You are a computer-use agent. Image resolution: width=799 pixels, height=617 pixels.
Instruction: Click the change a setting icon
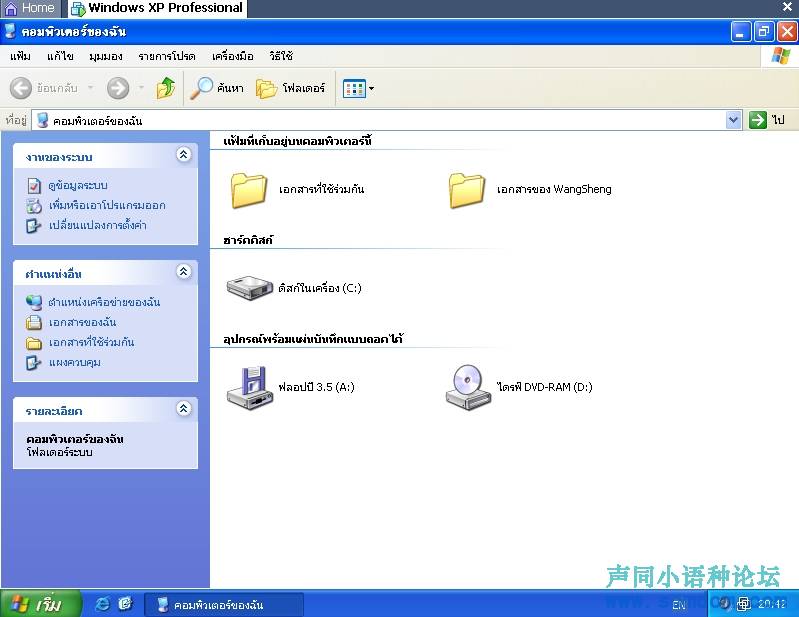(33, 225)
